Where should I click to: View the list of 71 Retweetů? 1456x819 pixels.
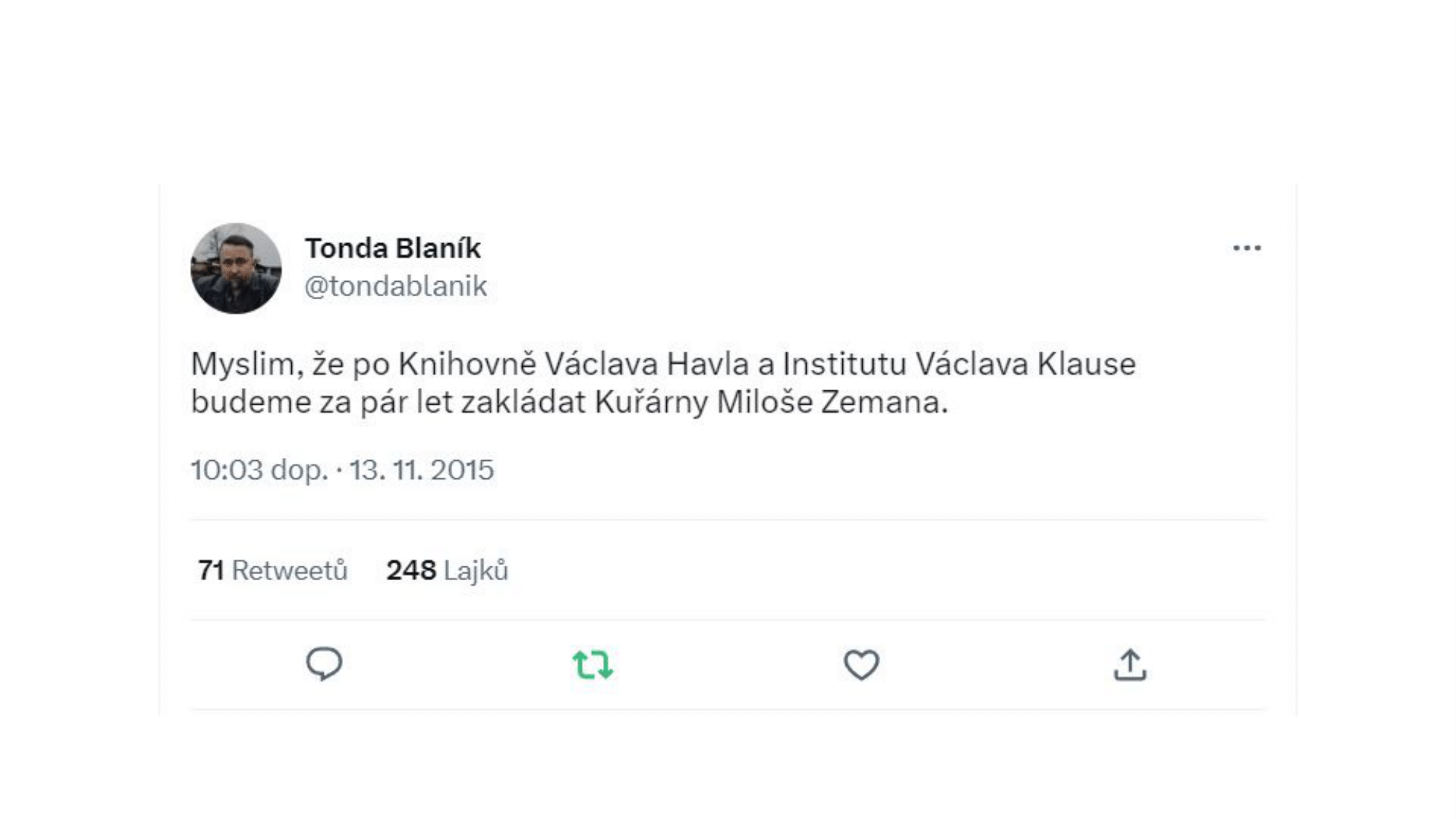point(272,570)
